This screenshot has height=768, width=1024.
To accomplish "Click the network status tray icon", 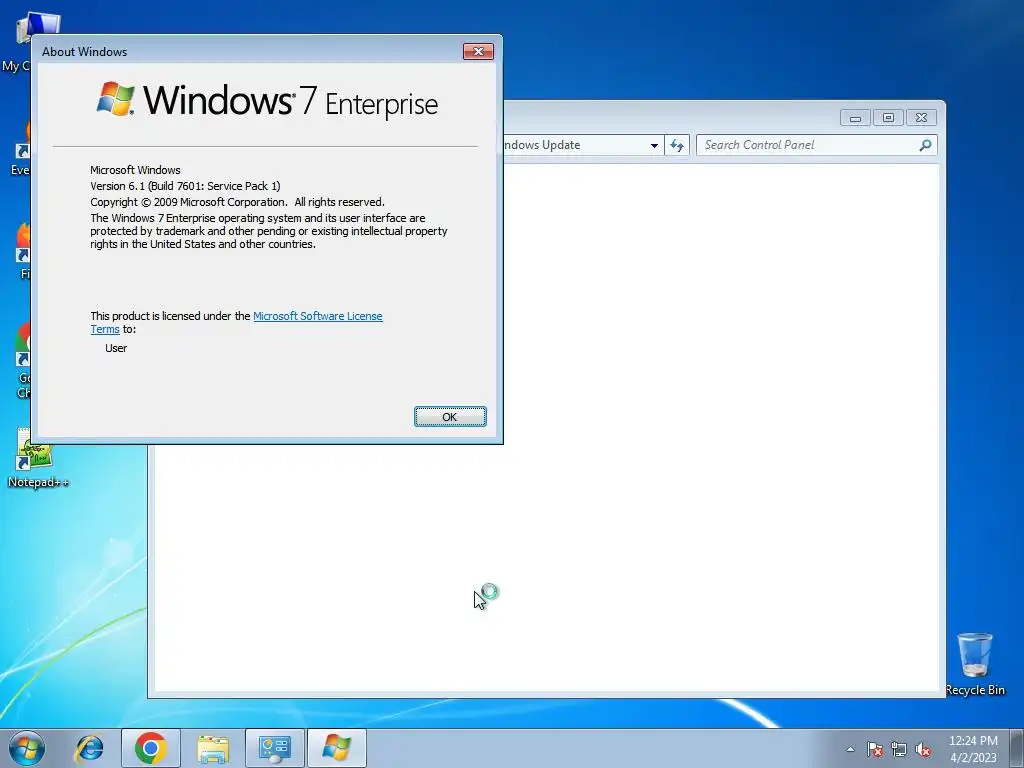I will [x=899, y=749].
